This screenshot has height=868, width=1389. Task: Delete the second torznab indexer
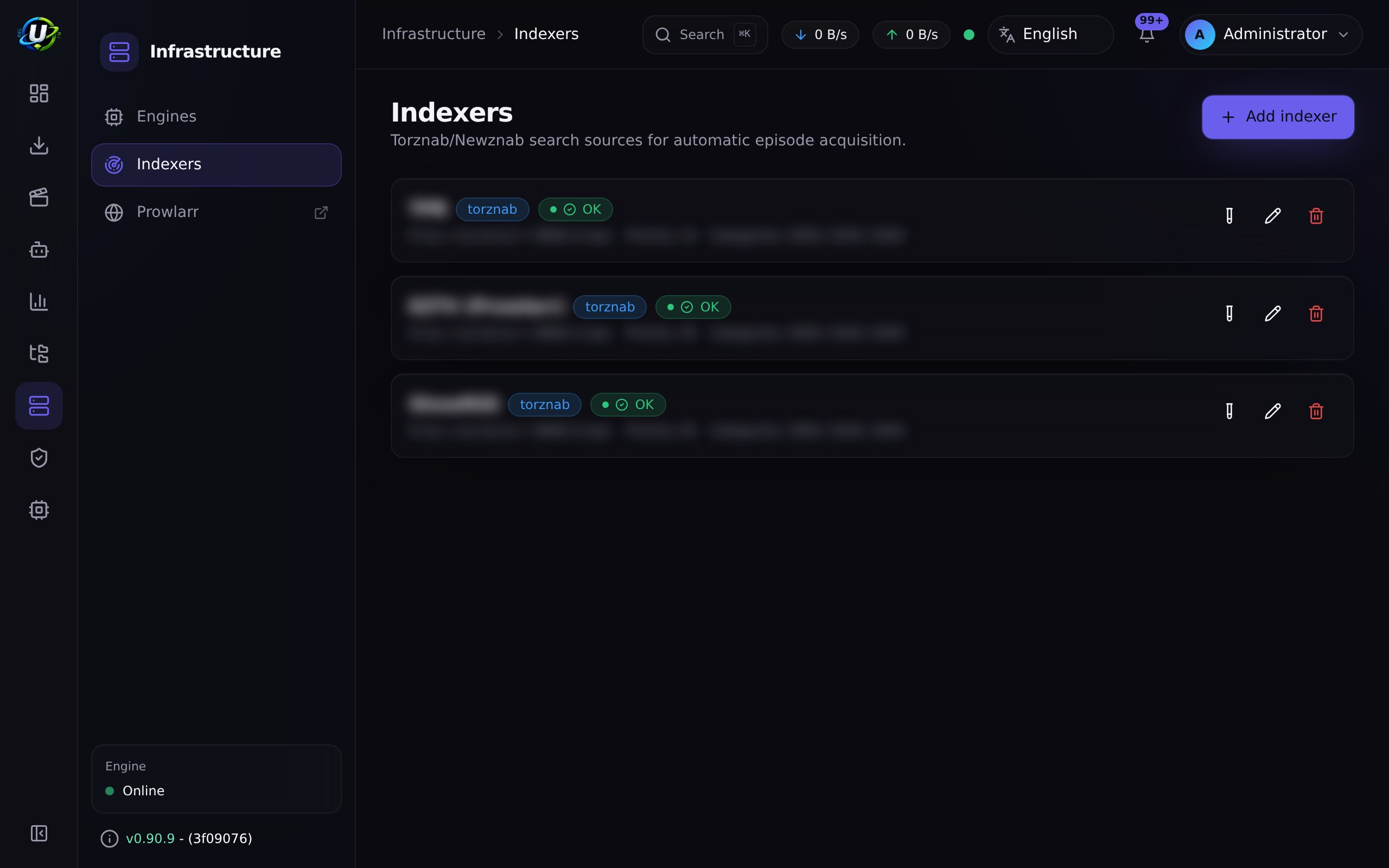[x=1316, y=314]
